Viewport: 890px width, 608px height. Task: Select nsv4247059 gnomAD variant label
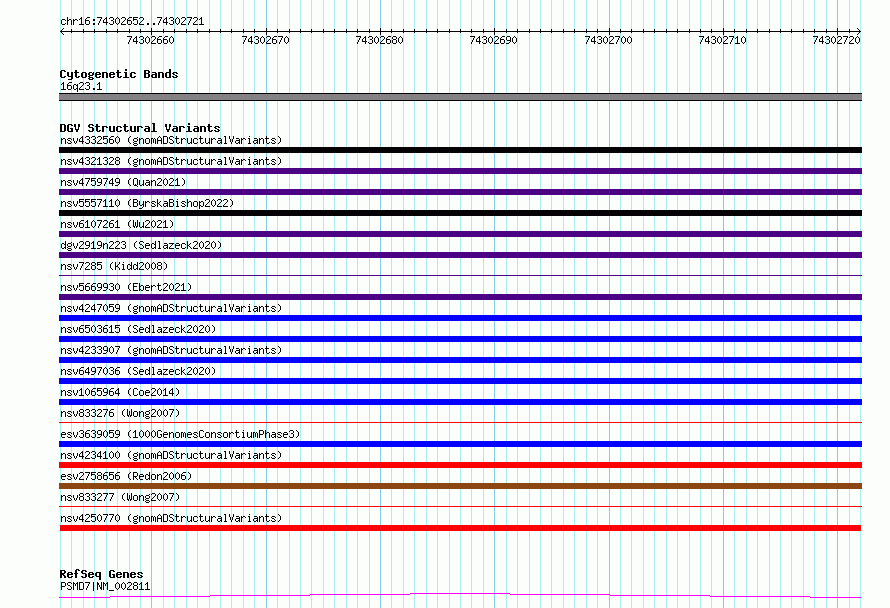[x=171, y=308]
